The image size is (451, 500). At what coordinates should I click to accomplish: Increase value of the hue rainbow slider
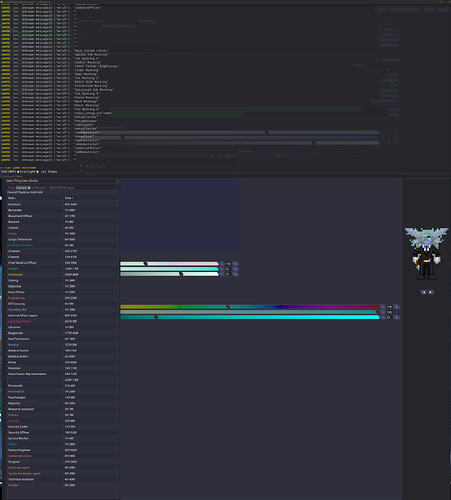pyautogui.click(x=397, y=307)
